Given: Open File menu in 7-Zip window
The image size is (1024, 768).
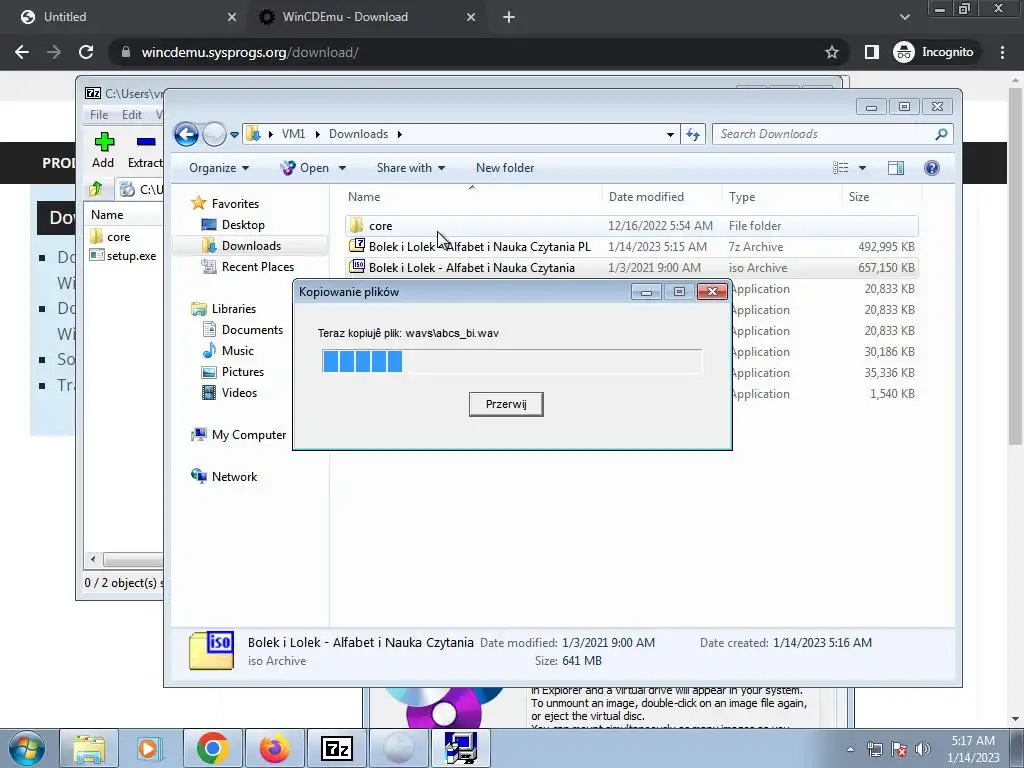Looking at the screenshot, I should click(x=99, y=114).
